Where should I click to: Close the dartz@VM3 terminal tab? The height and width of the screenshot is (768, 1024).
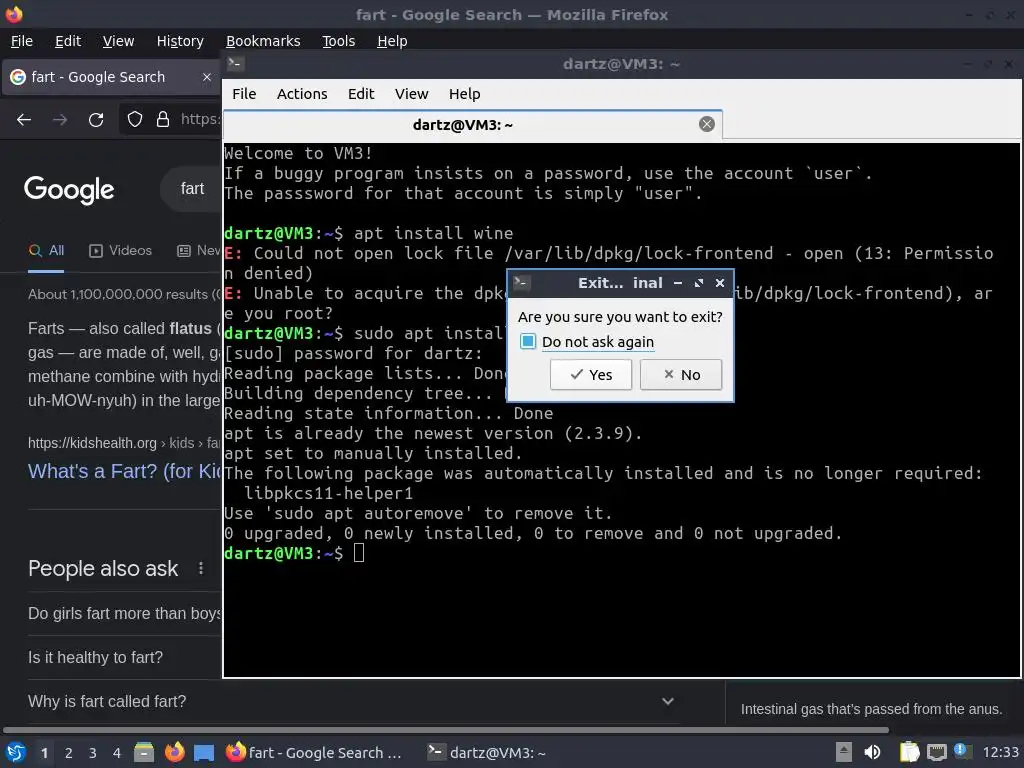click(707, 124)
